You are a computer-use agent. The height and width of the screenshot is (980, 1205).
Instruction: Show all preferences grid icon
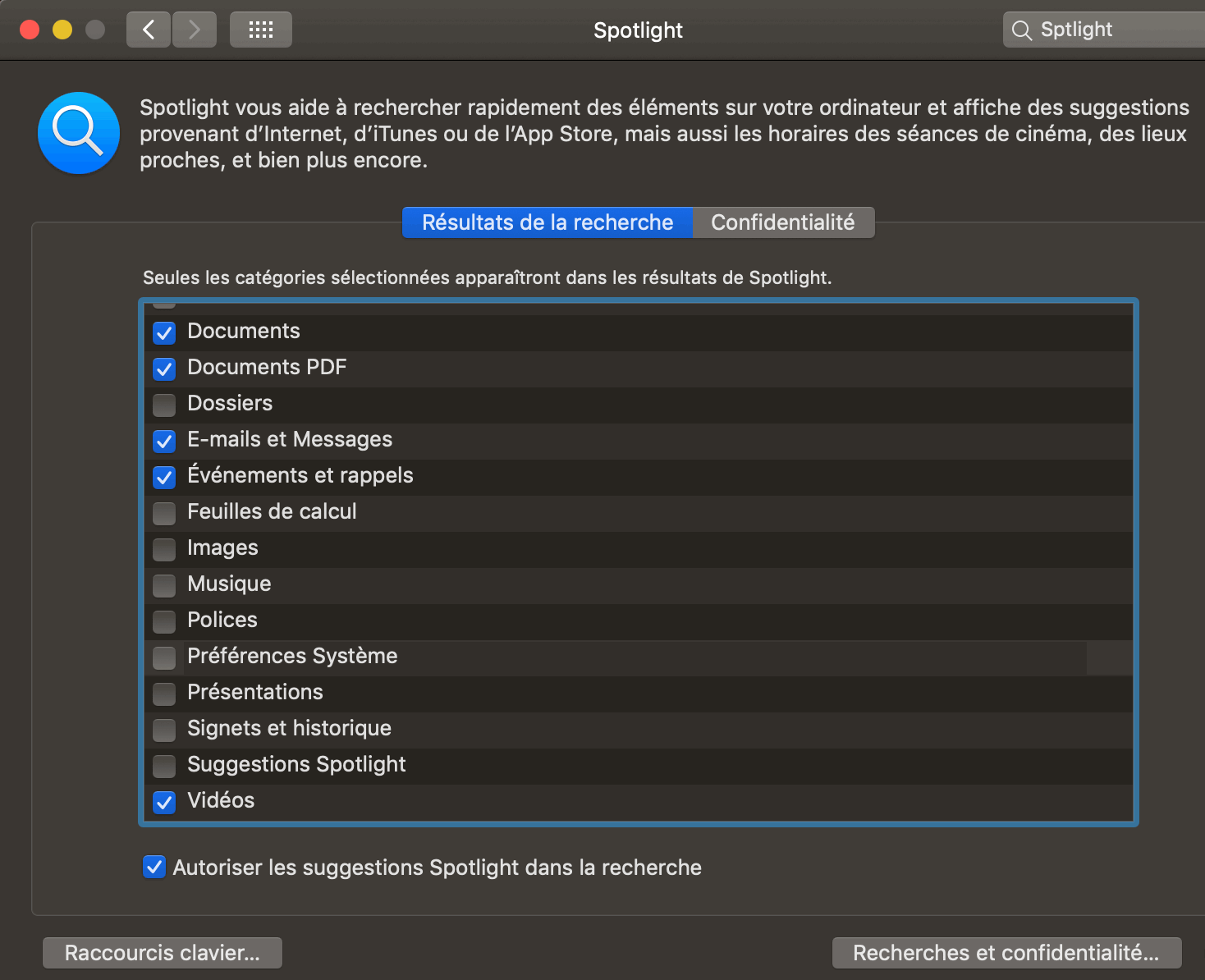261,30
